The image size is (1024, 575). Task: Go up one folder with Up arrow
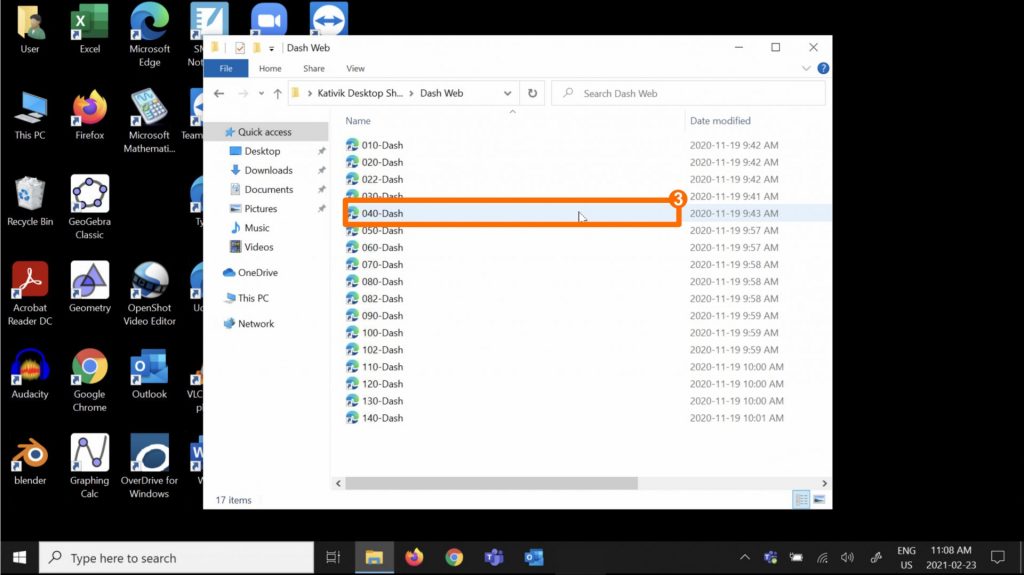pyautogui.click(x=277, y=93)
